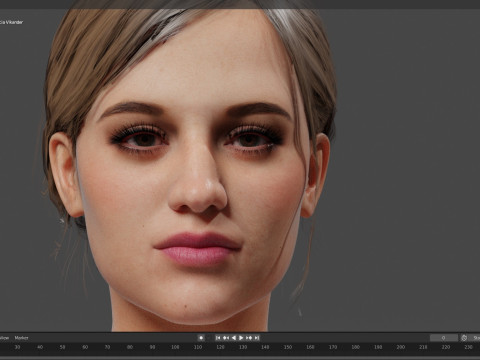Viewport: 480px width, 360px height.
Task: Jump to the next keyframe
Action: (x=249, y=338)
